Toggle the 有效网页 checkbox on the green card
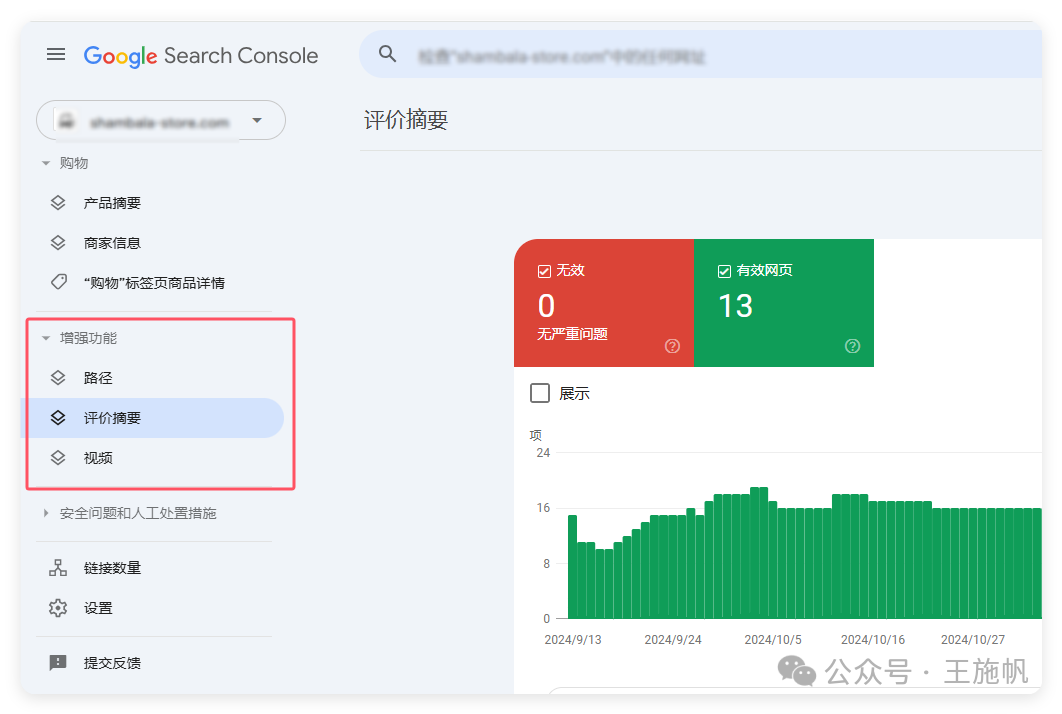This screenshot has height=714, width=1062. [x=723, y=270]
